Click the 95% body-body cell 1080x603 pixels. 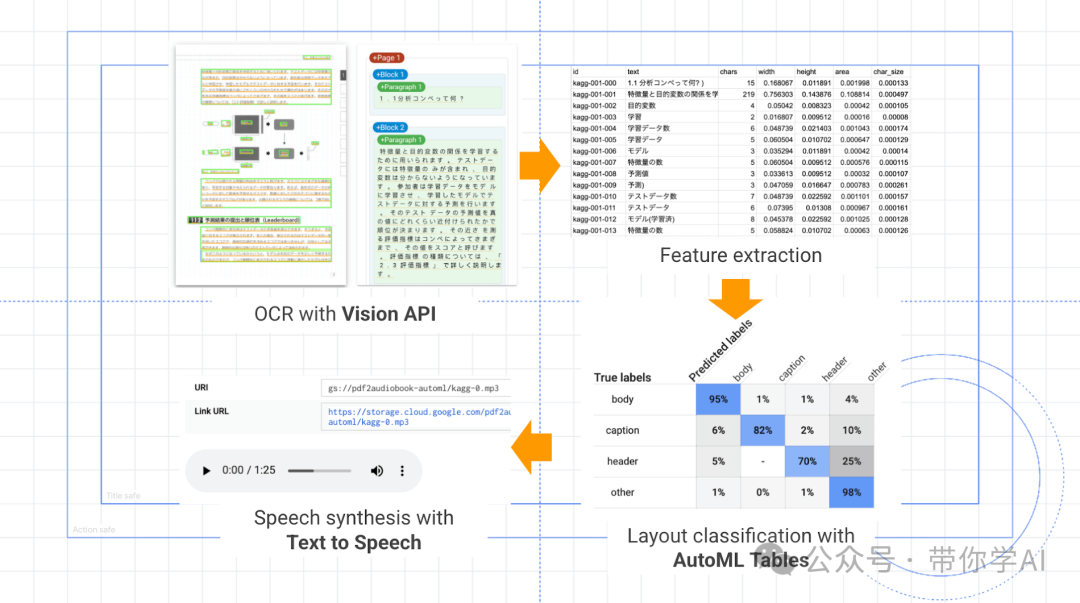pyautogui.click(x=718, y=399)
